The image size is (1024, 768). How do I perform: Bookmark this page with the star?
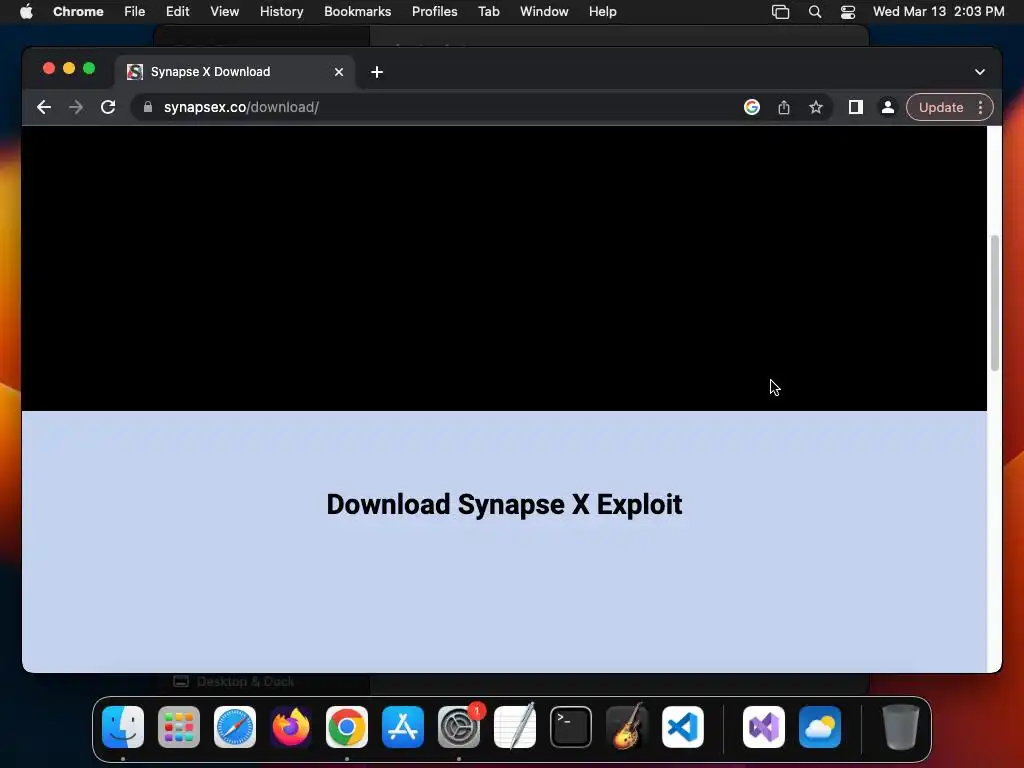pos(816,107)
